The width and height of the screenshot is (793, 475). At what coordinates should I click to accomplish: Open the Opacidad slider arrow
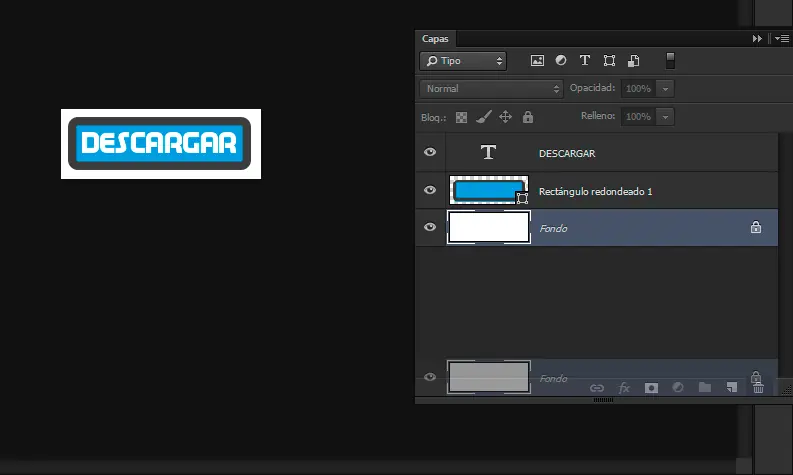point(665,89)
